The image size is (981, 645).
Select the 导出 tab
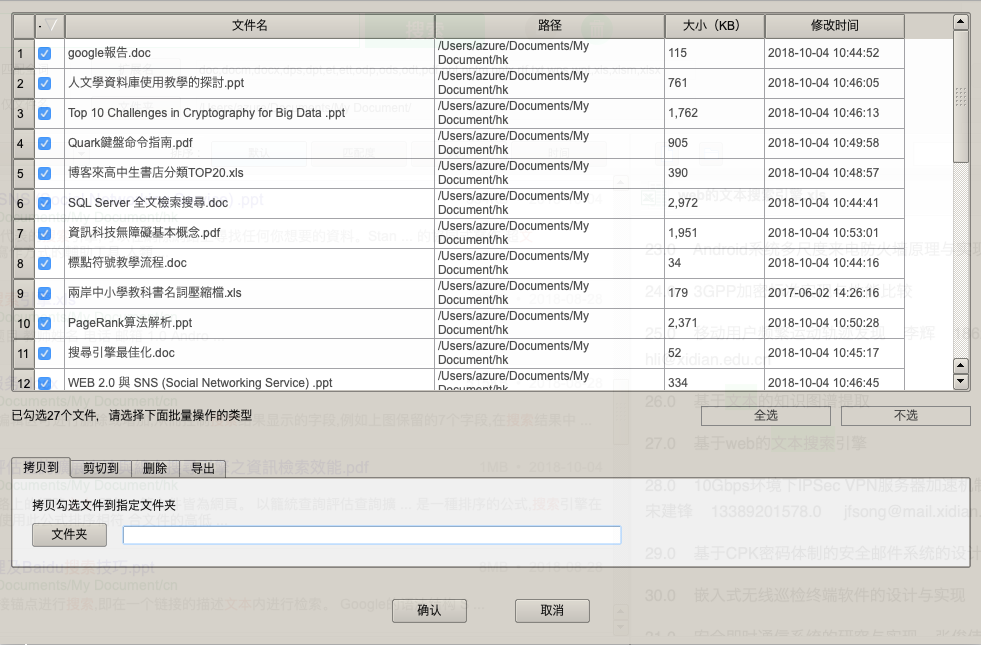coord(203,468)
